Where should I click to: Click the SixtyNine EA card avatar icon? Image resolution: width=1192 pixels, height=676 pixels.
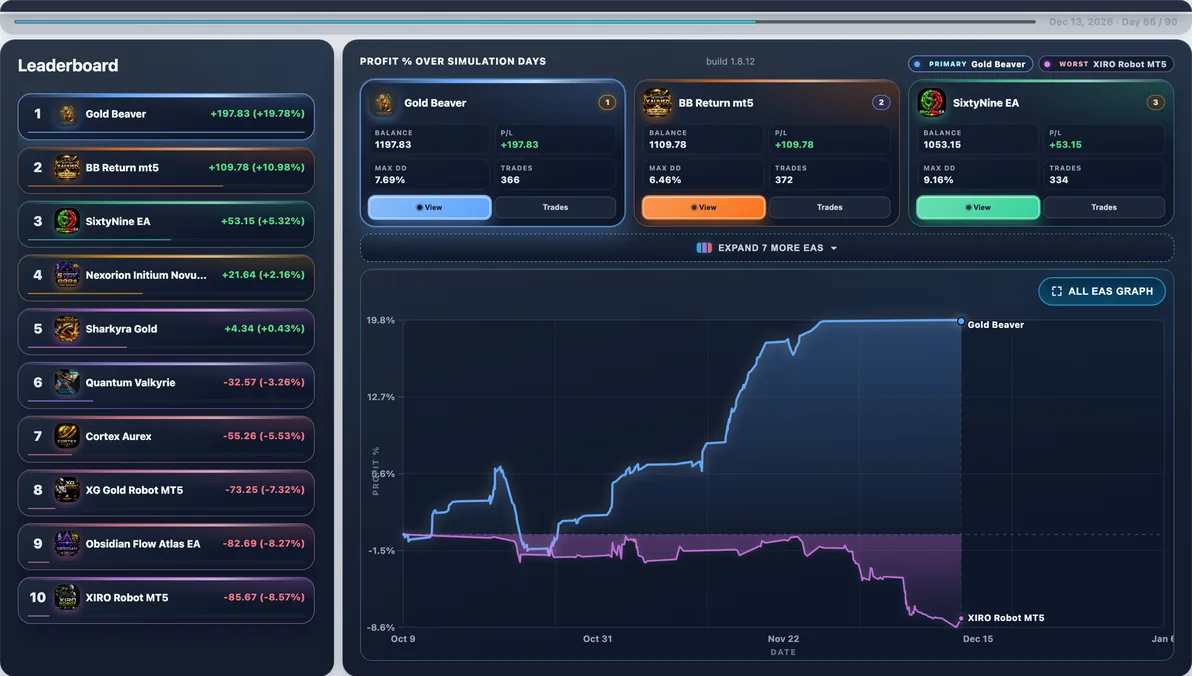pos(931,103)
